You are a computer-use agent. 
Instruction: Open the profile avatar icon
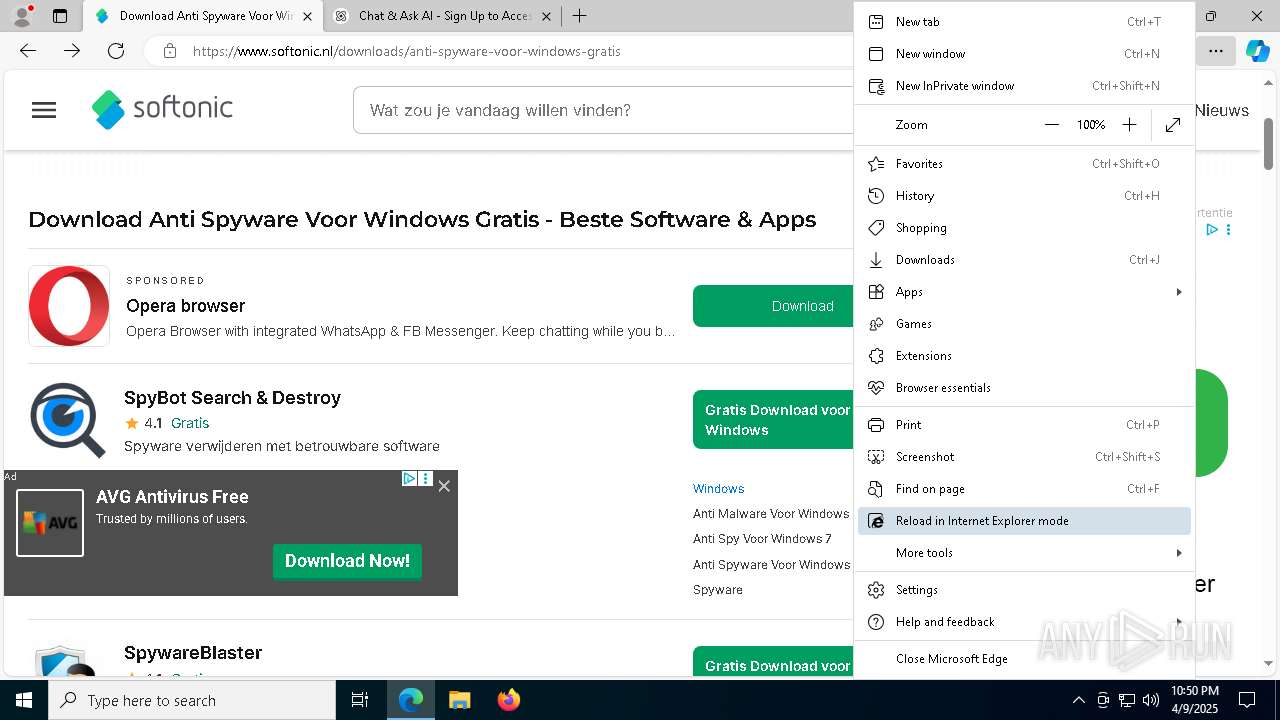(x=22, y=16)
